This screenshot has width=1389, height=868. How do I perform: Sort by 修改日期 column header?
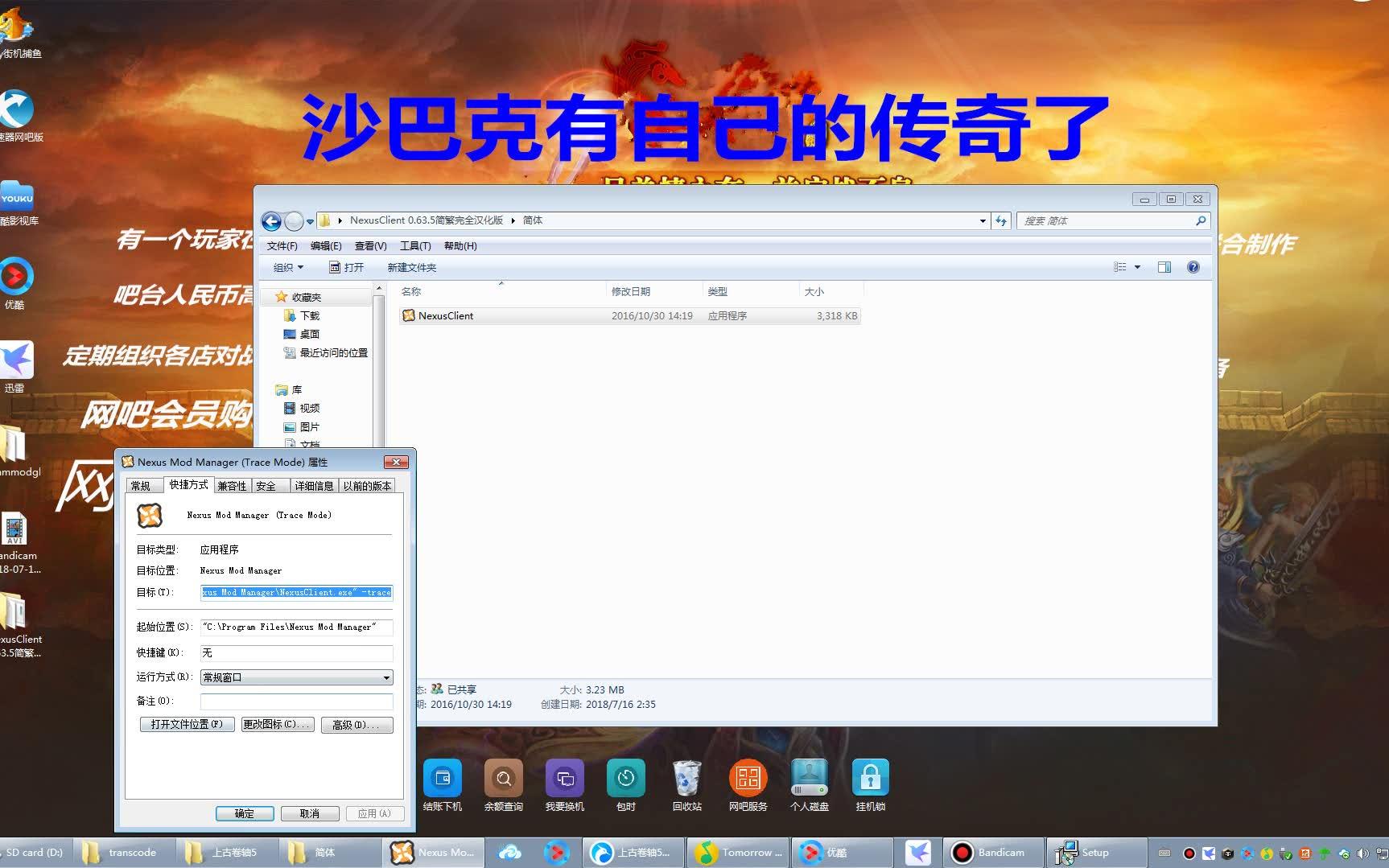654,291
